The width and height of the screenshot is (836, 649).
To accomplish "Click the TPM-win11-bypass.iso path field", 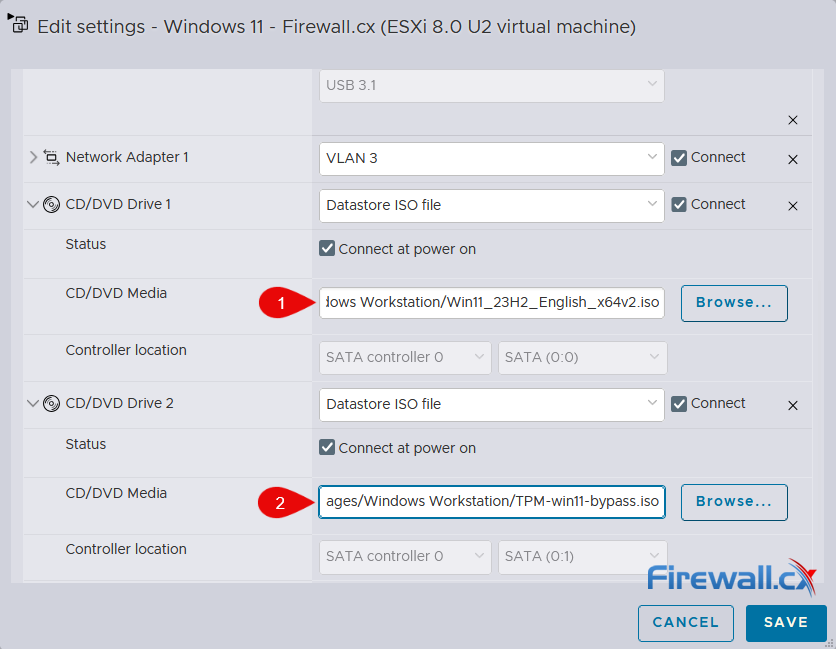I will [x=492, y=502].
